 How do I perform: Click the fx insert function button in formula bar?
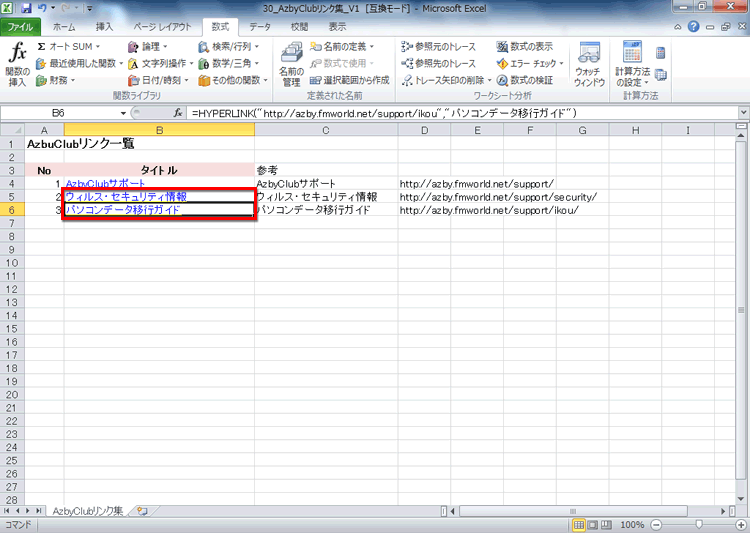click(x=178, y=113)
